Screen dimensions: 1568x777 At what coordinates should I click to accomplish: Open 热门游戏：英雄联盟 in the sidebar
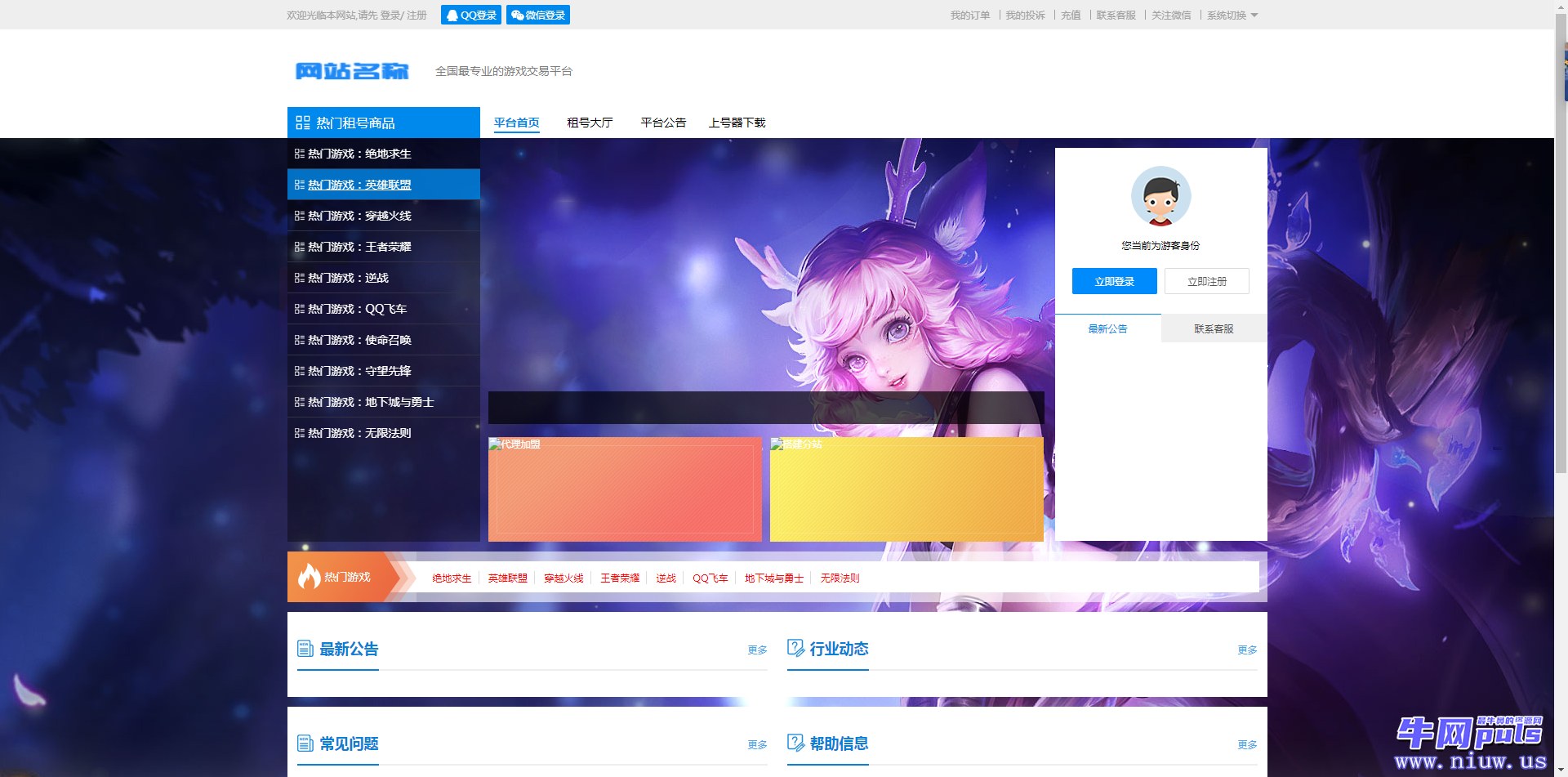pyautogui.click(x=384, y=185)
